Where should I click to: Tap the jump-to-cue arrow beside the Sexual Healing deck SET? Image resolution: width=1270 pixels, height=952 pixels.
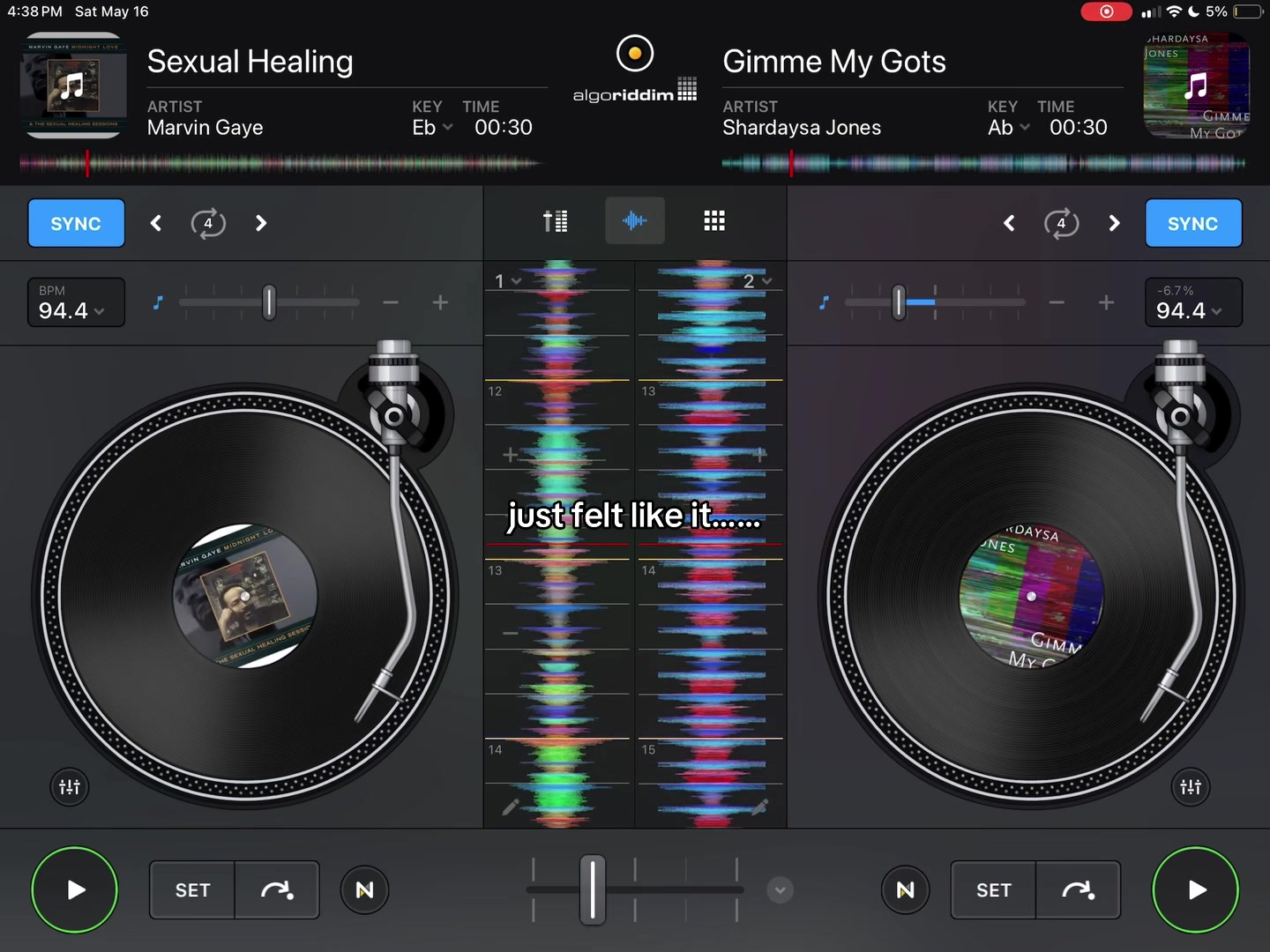(277, 890)
